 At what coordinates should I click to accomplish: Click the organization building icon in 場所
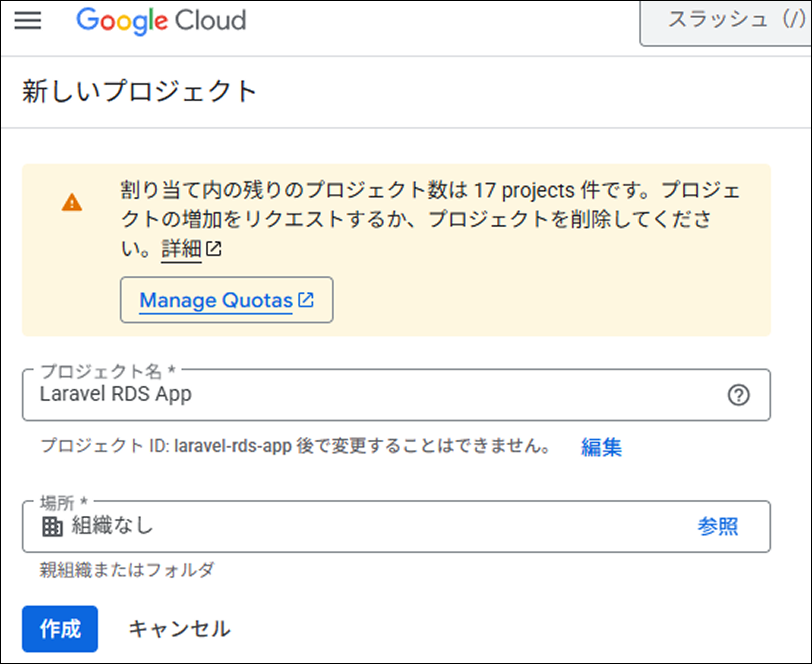click(52, 527)
